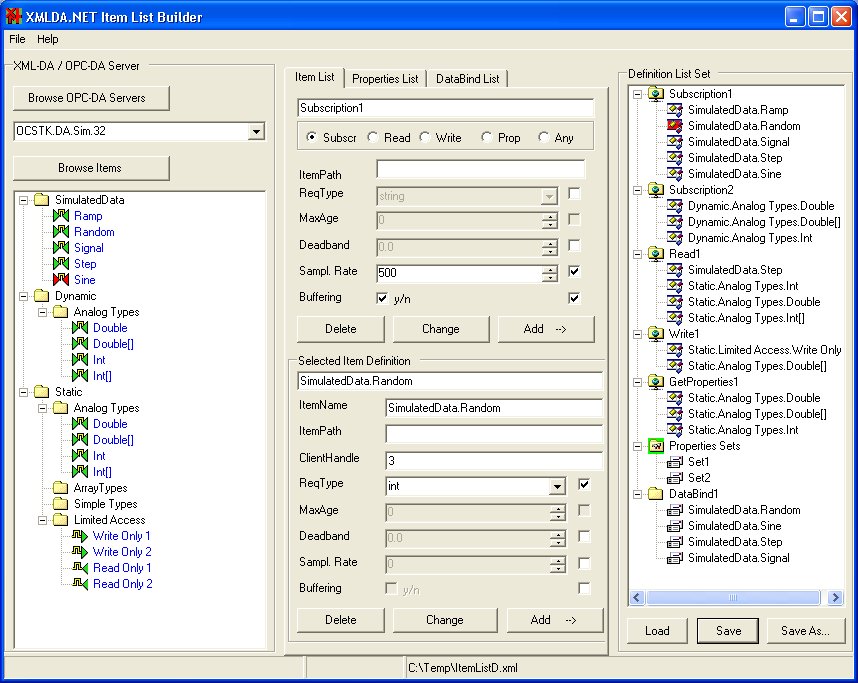Select the Any radio button

pyautogui.click(x=543, y=137)
